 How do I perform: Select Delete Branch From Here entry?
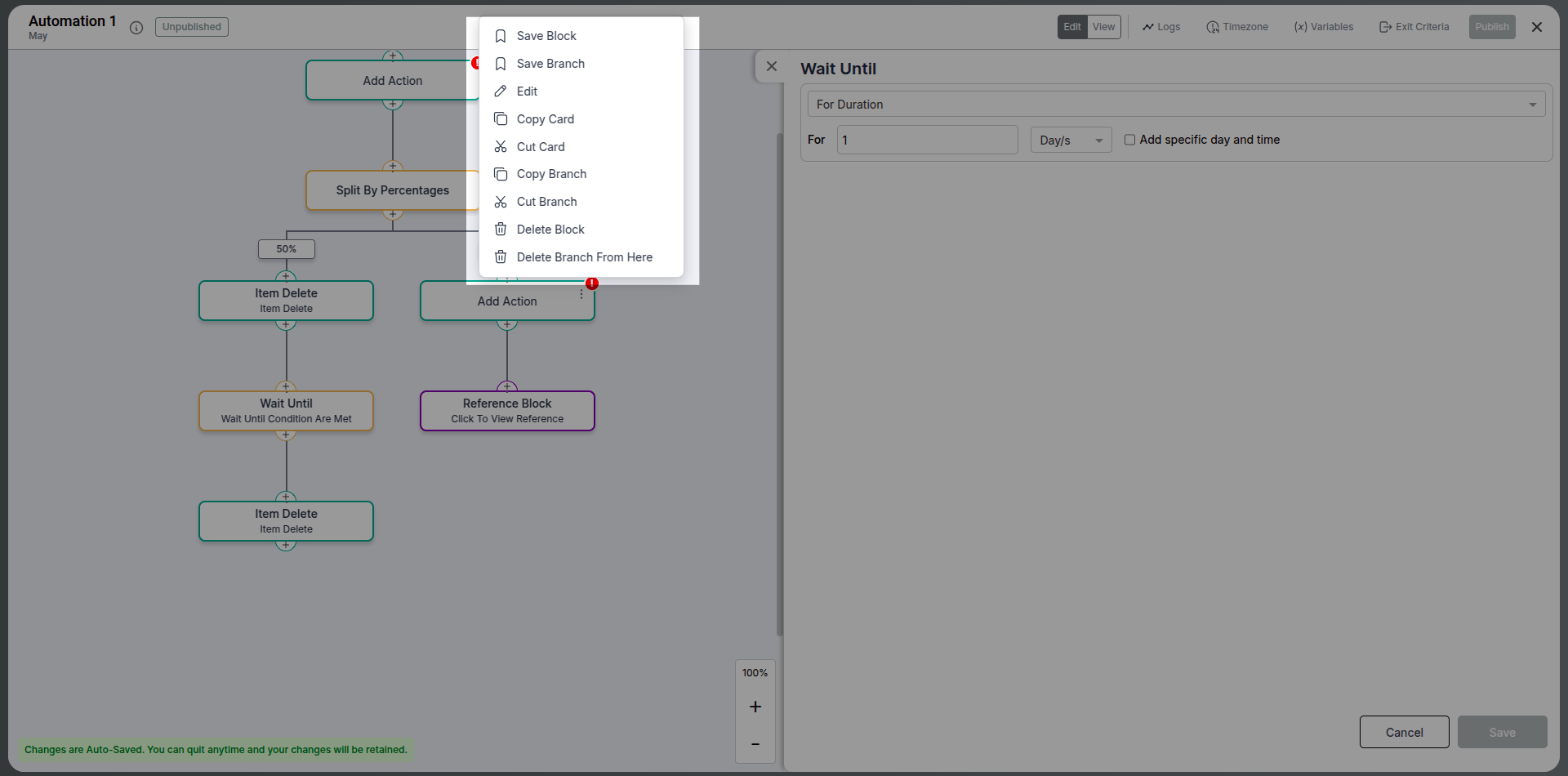click(581, 257)
